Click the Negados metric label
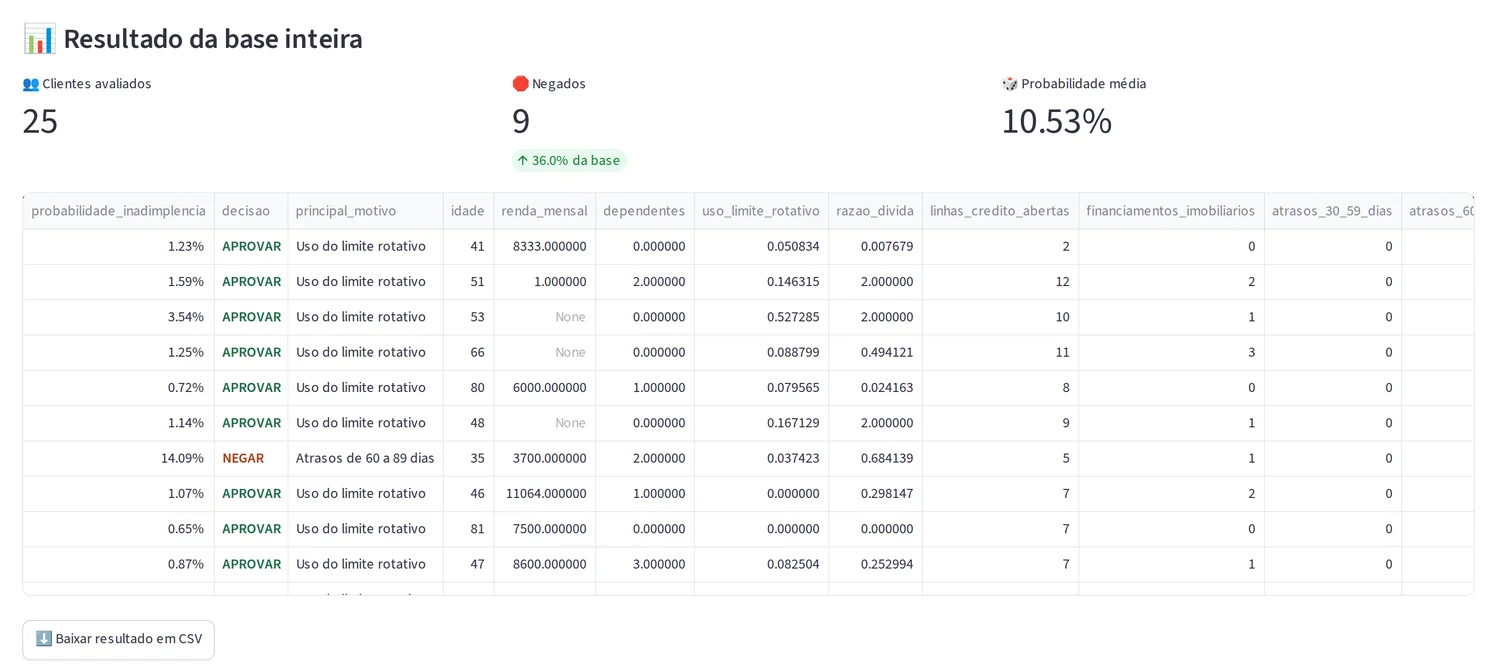Image resolution: width=1500 pixels, height=671 pixels. pos(549,84)
